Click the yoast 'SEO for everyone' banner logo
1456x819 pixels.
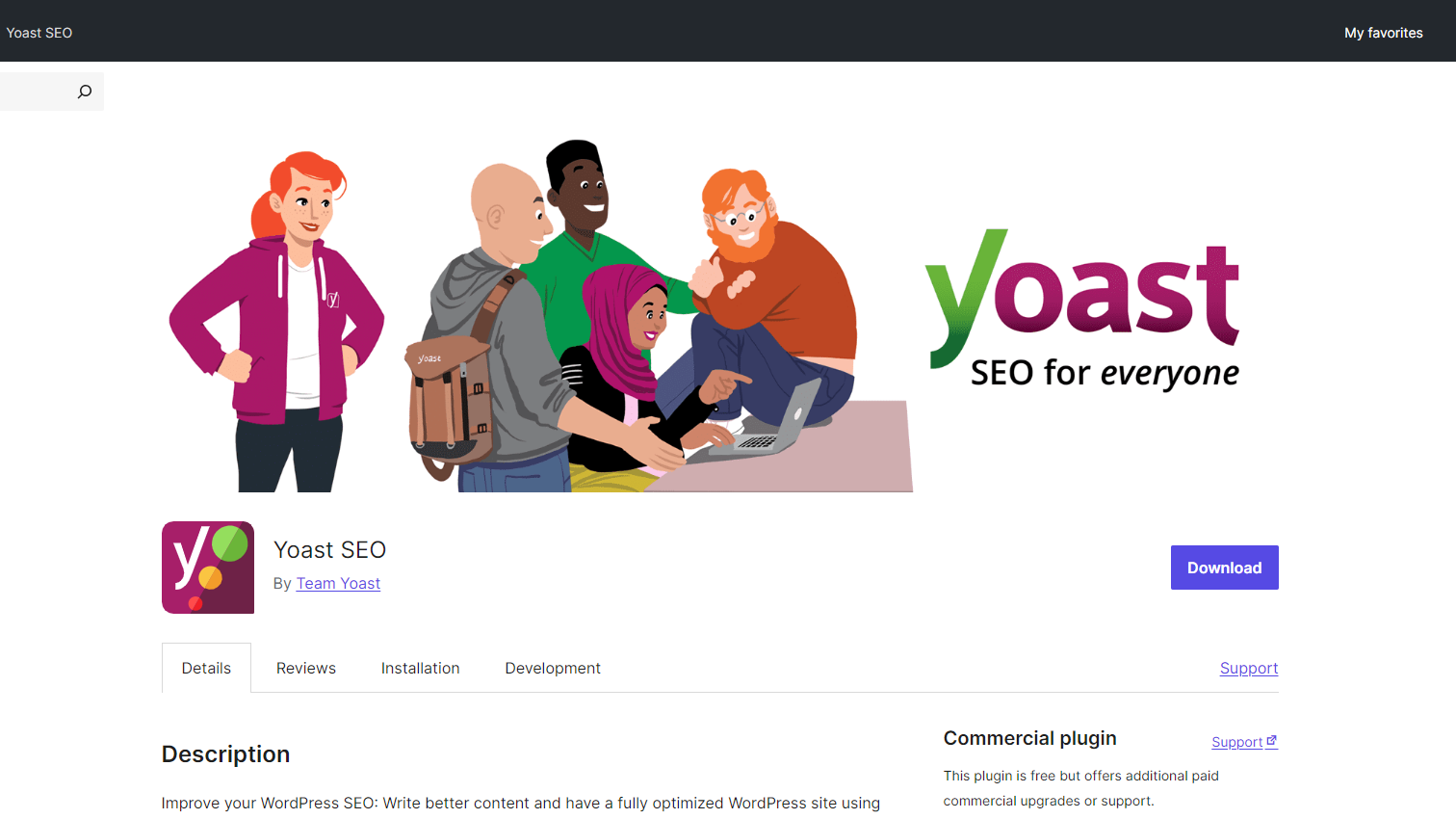(x=1082, y=310)
